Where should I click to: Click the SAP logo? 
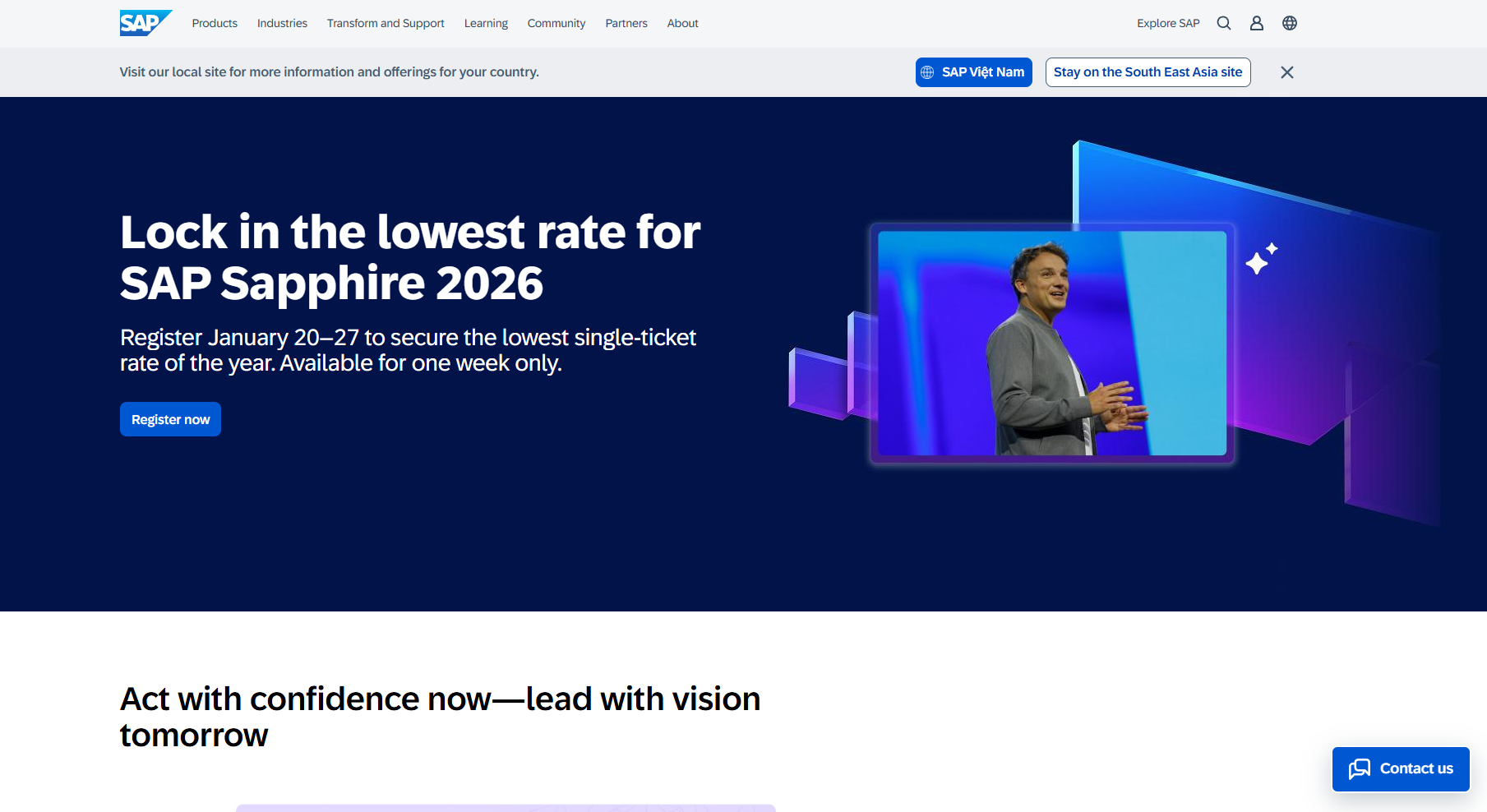point(145,23)
